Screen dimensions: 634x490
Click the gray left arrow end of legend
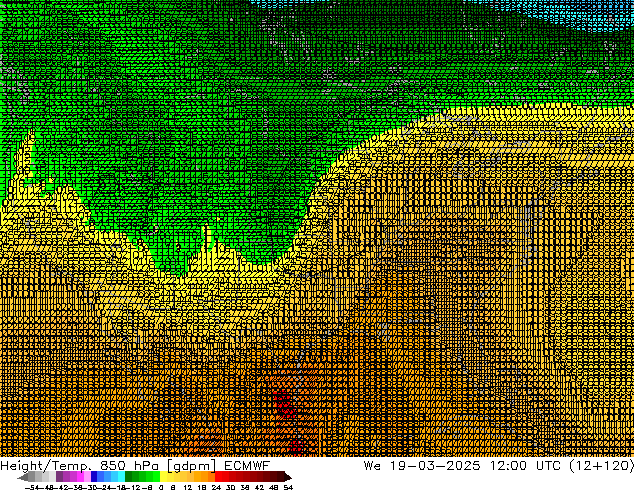(22, 477)
